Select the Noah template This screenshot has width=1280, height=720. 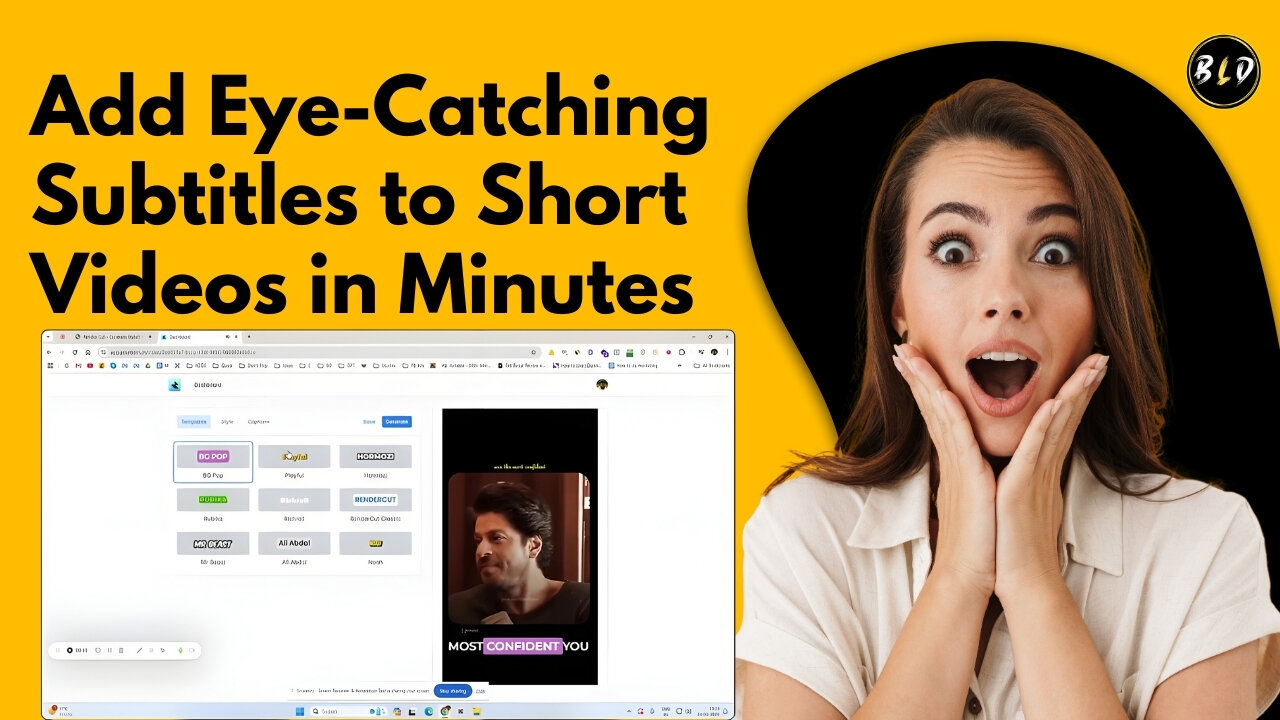pyautogui.click(x=375, y=548)
